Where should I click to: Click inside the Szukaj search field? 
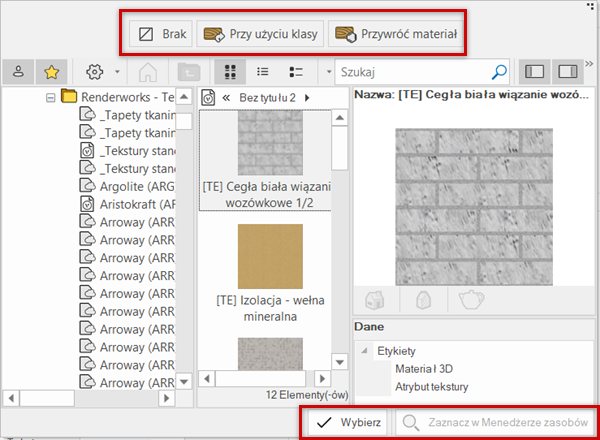[412, 72]
